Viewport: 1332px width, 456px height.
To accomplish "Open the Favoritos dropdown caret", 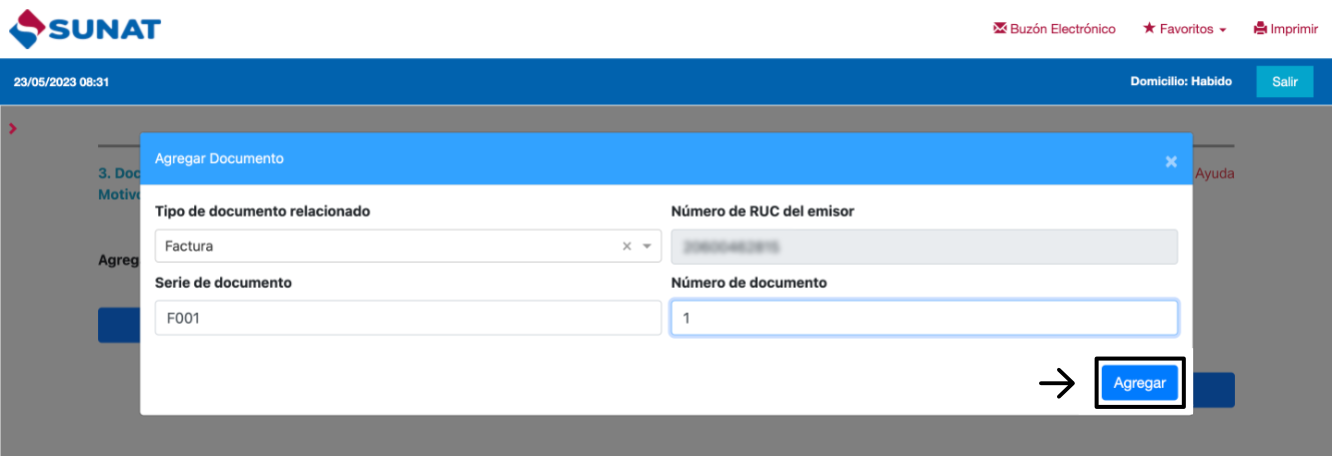I will coord(1223,30).
